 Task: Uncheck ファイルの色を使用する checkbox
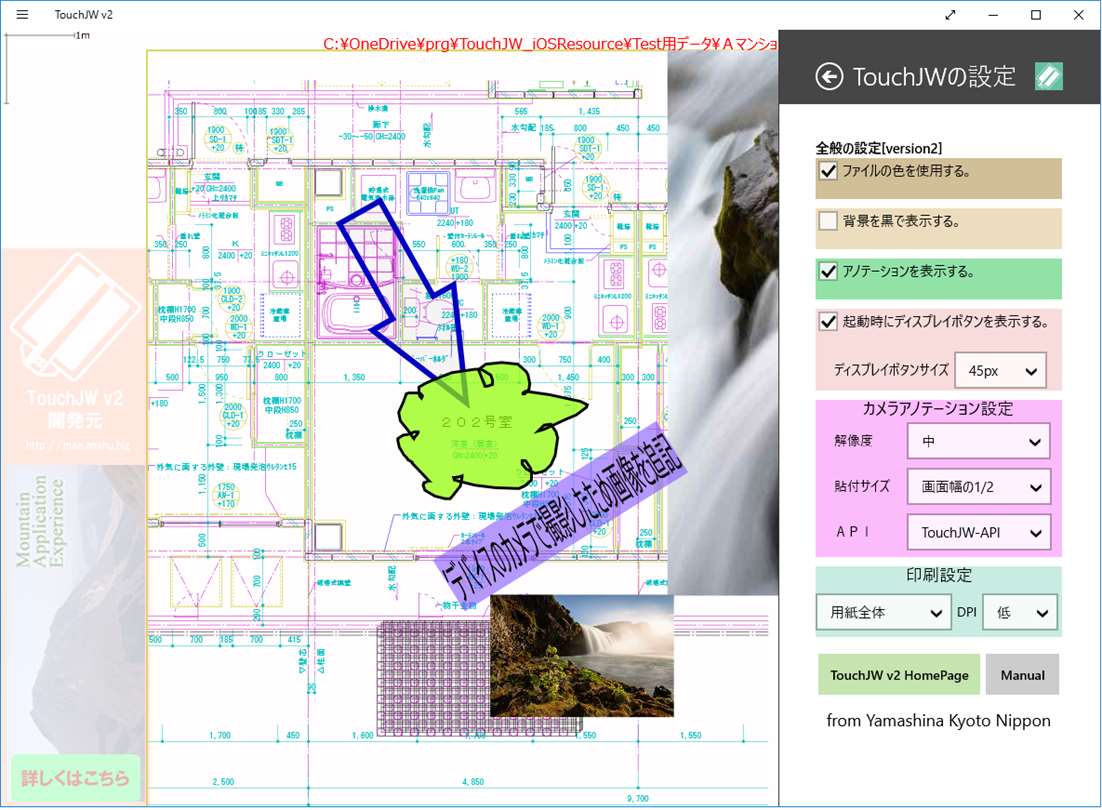tap(828, 171)
